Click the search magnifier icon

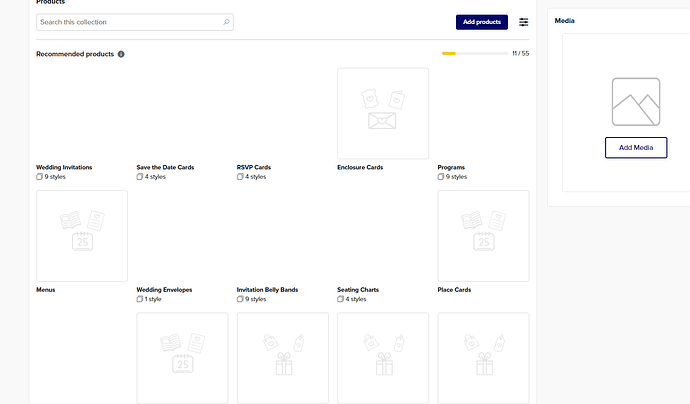coord(226,22)
